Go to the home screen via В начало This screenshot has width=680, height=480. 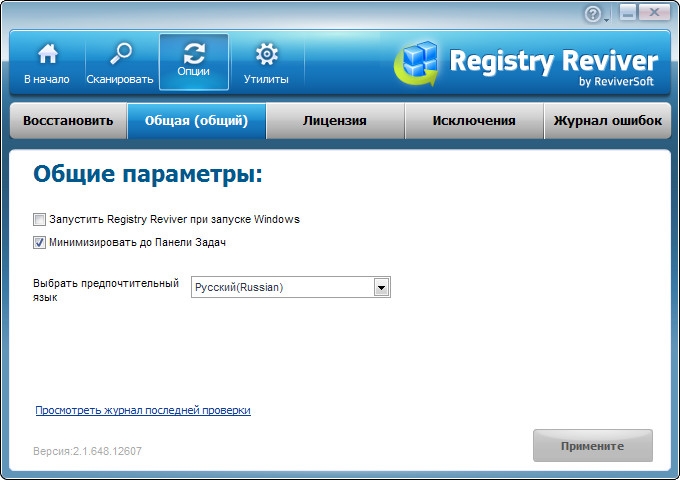point(47,62)
